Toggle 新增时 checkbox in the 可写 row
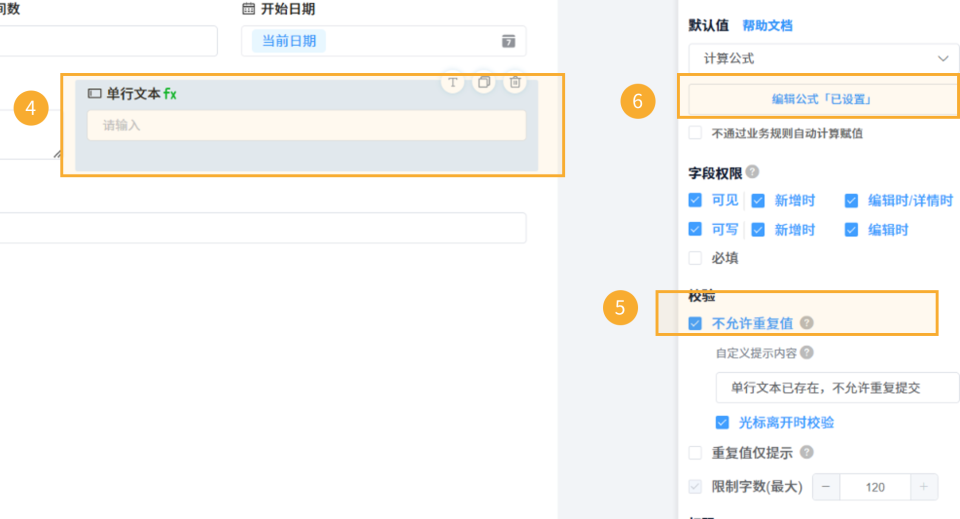 [x=758, y=230]
